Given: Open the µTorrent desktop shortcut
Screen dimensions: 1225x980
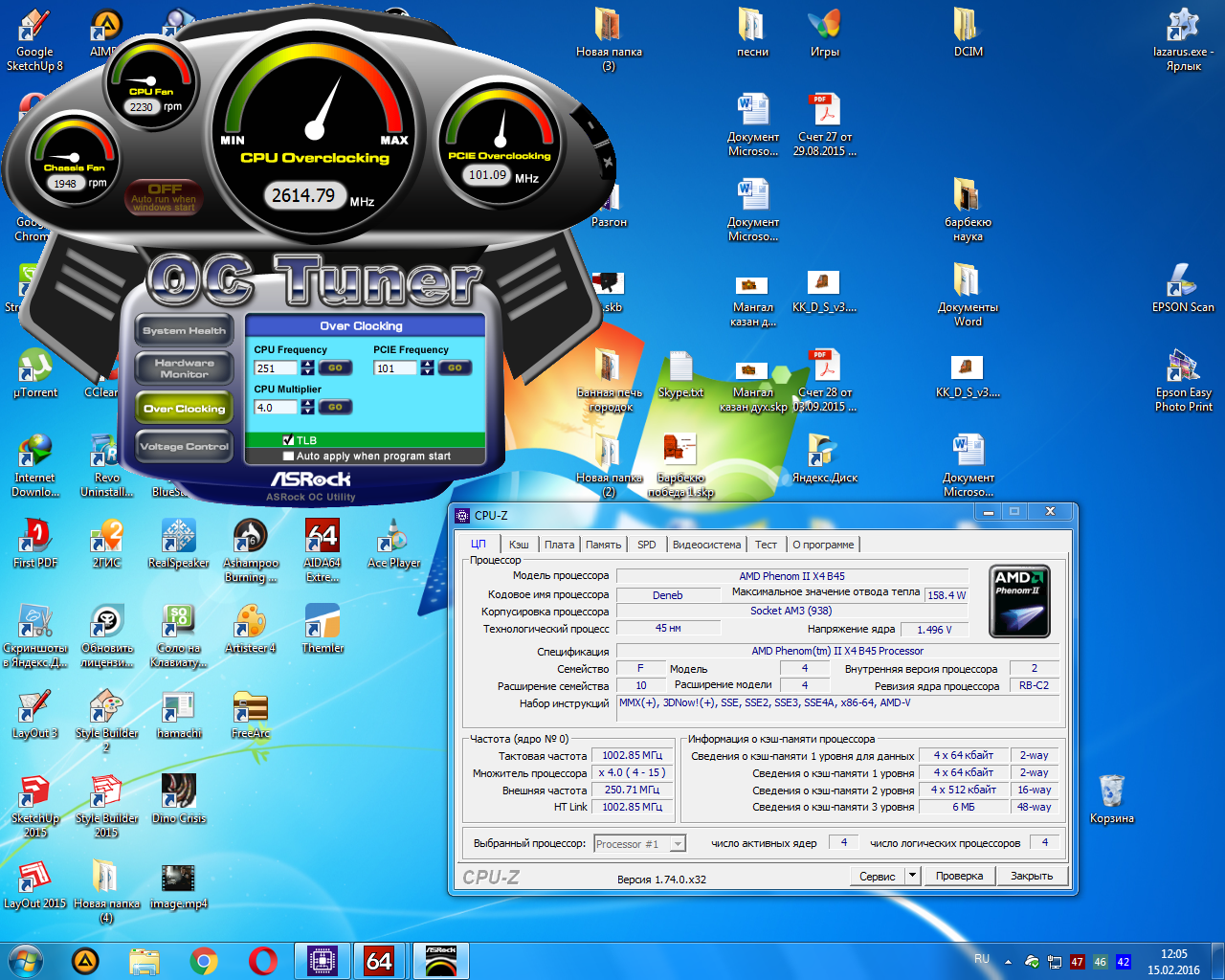Looking at the screenshot, I should [35, 374].
